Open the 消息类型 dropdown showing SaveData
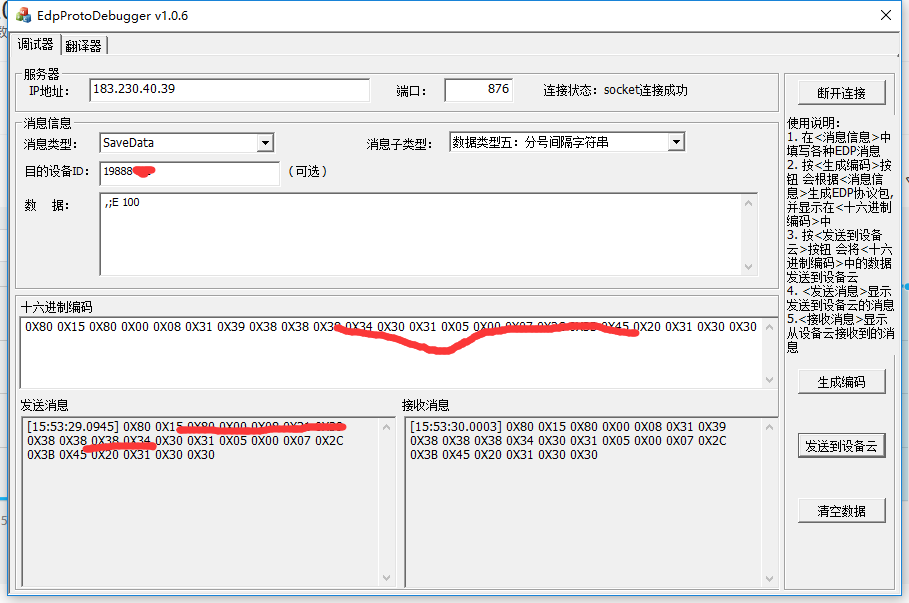The width and height of the screenshot is (909, 603). 266,142
